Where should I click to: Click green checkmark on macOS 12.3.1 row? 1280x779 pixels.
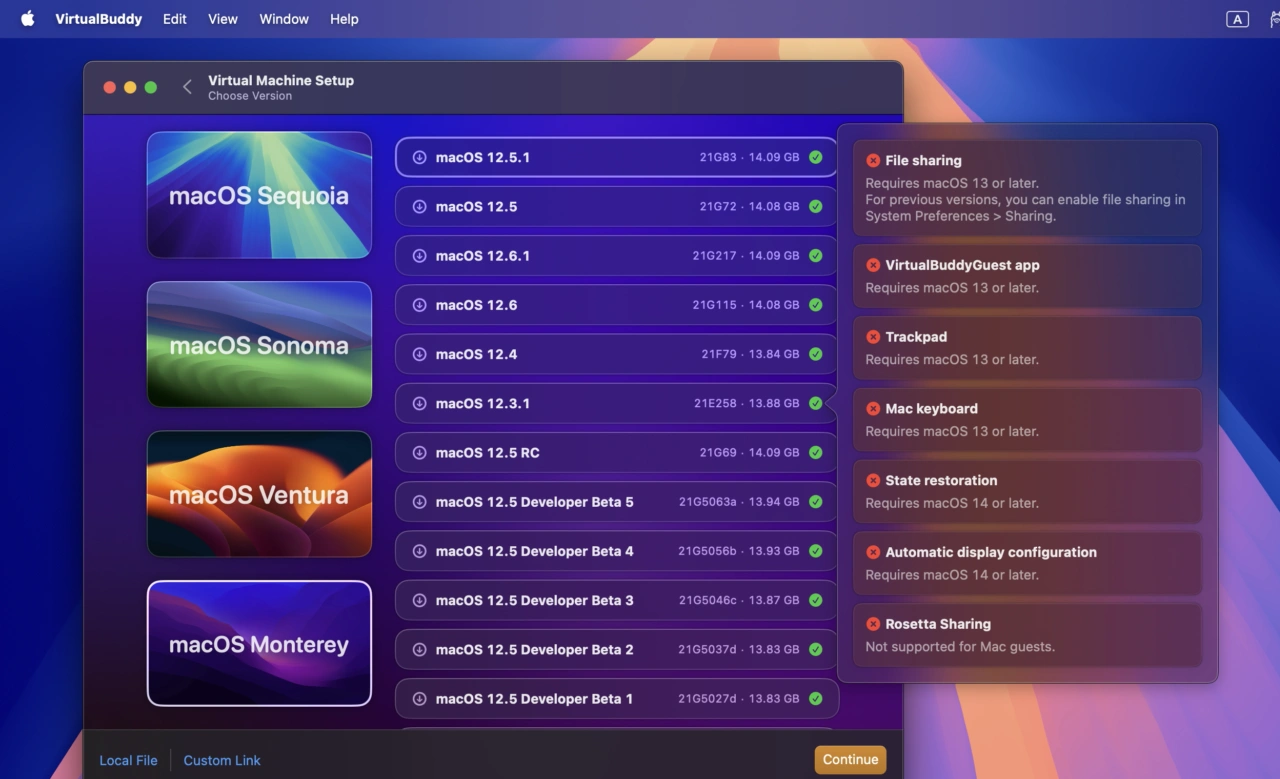(816, 403)
